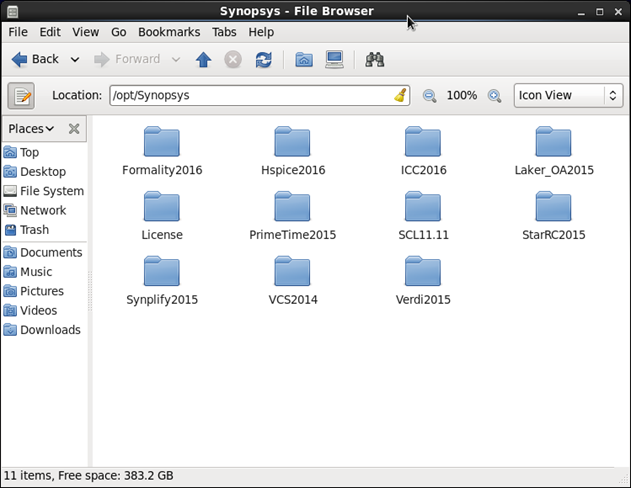
Task: Open Downloads bookmark in sidebar
Action: click(43, 330)
